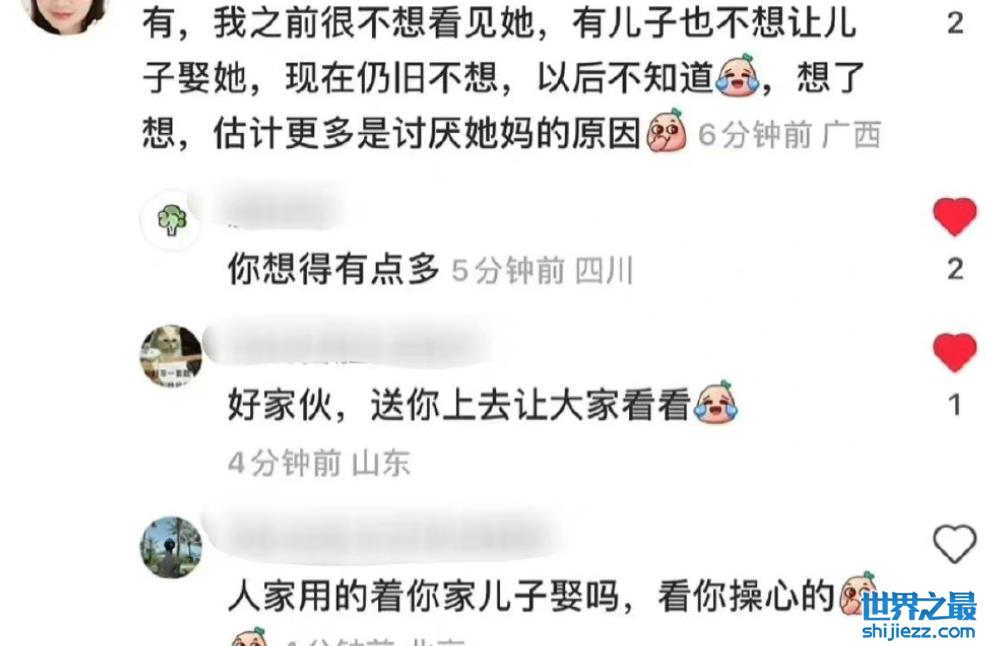Open the shijiezz.com link

point(919,631)
